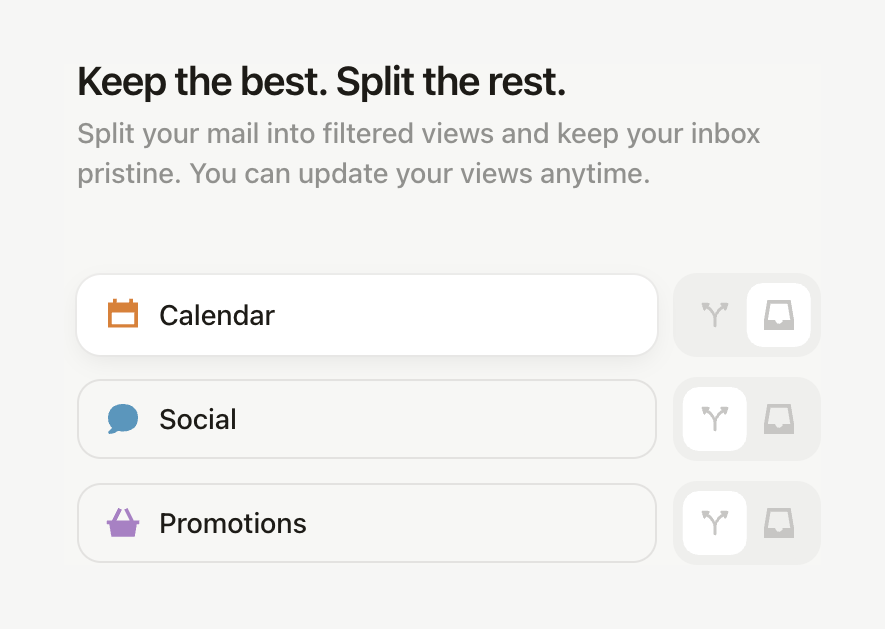
Task: Click the Promotions view card
Action: [367, 523]
